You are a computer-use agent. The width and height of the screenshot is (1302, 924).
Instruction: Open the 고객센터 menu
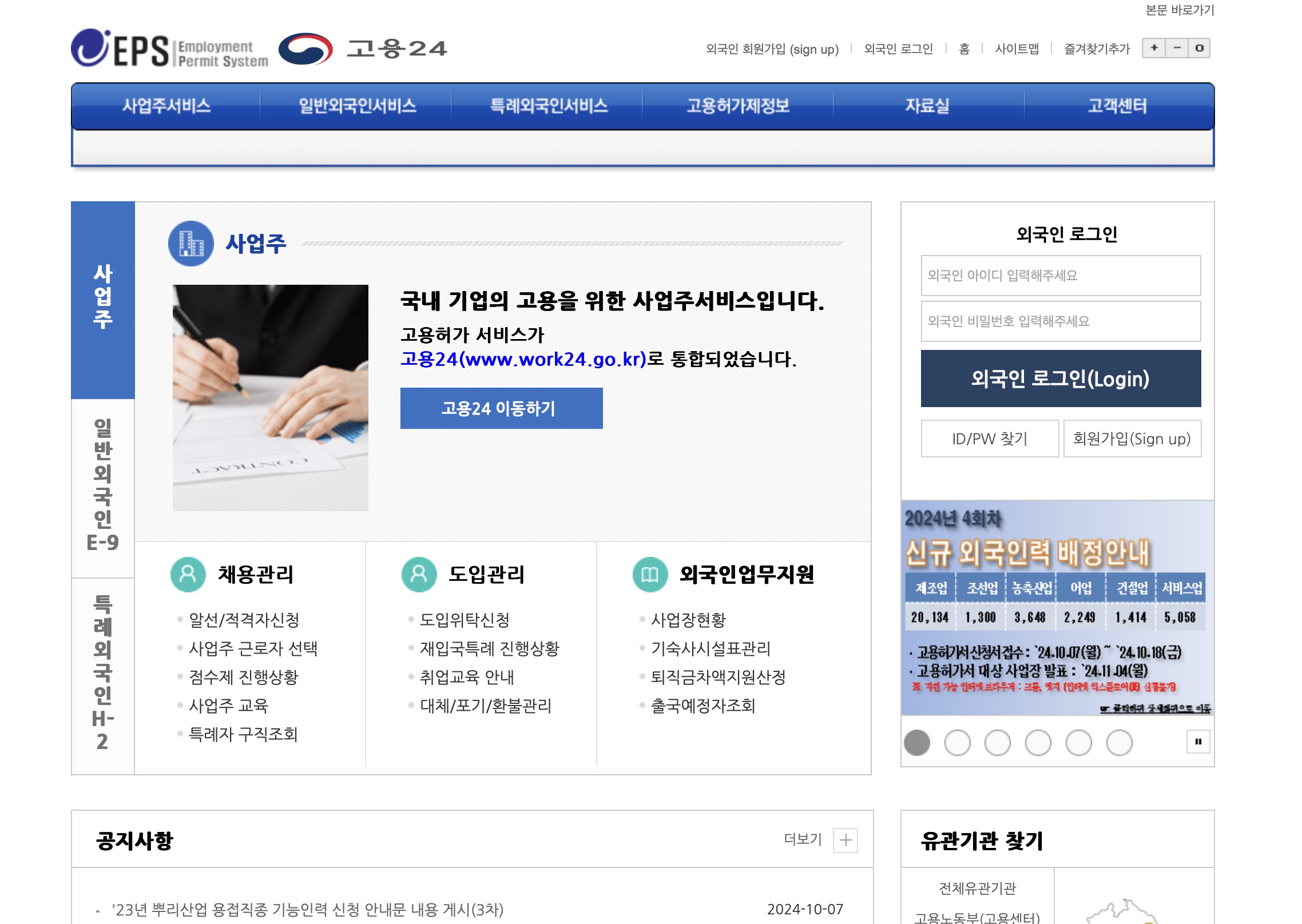click(1117, 107)
